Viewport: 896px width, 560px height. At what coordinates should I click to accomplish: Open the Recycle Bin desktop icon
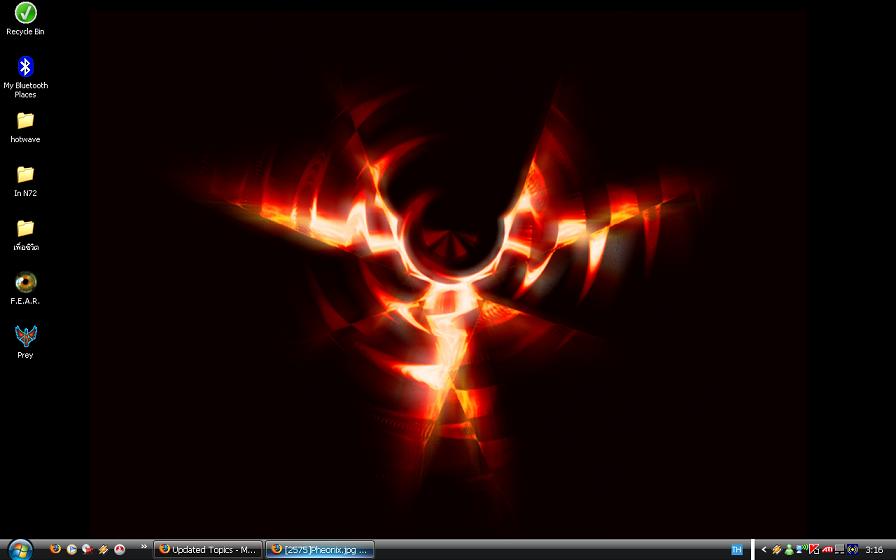[25, 19]
